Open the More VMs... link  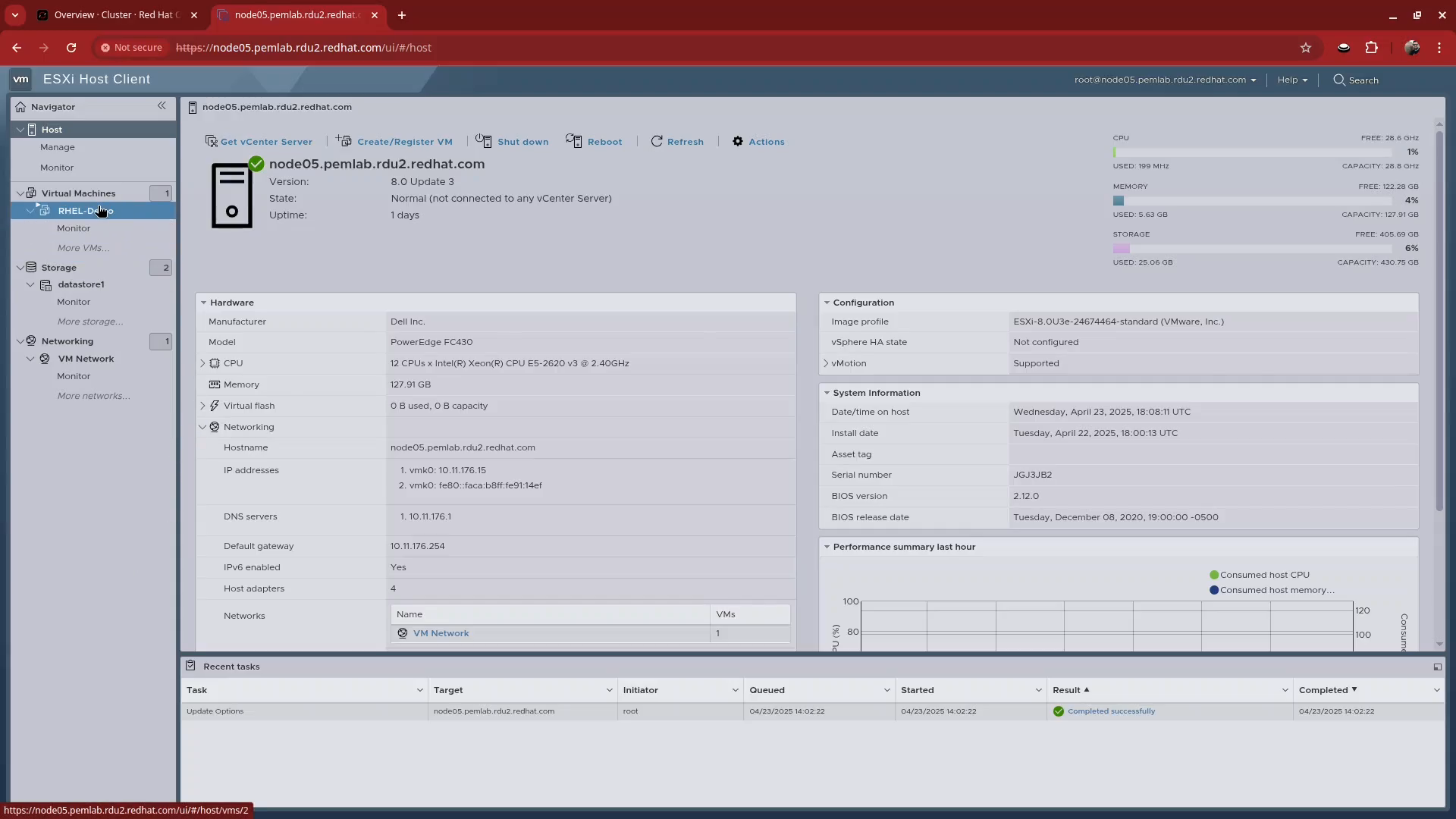[x=83, y=248]
